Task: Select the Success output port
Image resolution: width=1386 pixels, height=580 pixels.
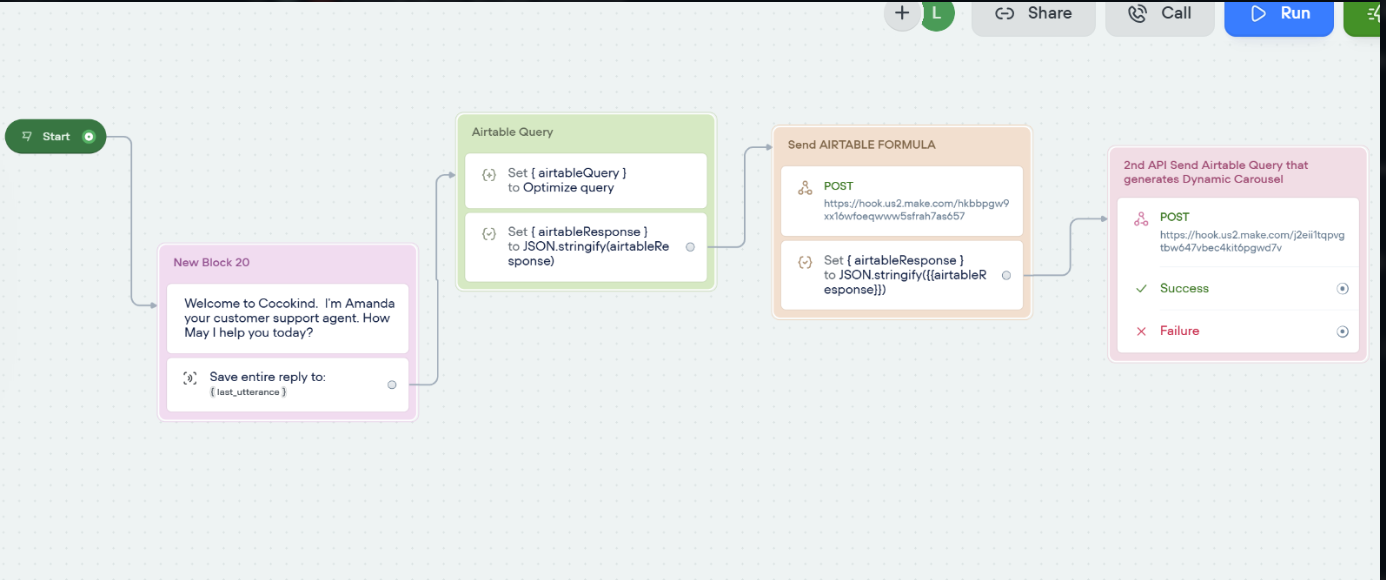Action: pos(1343,289)
